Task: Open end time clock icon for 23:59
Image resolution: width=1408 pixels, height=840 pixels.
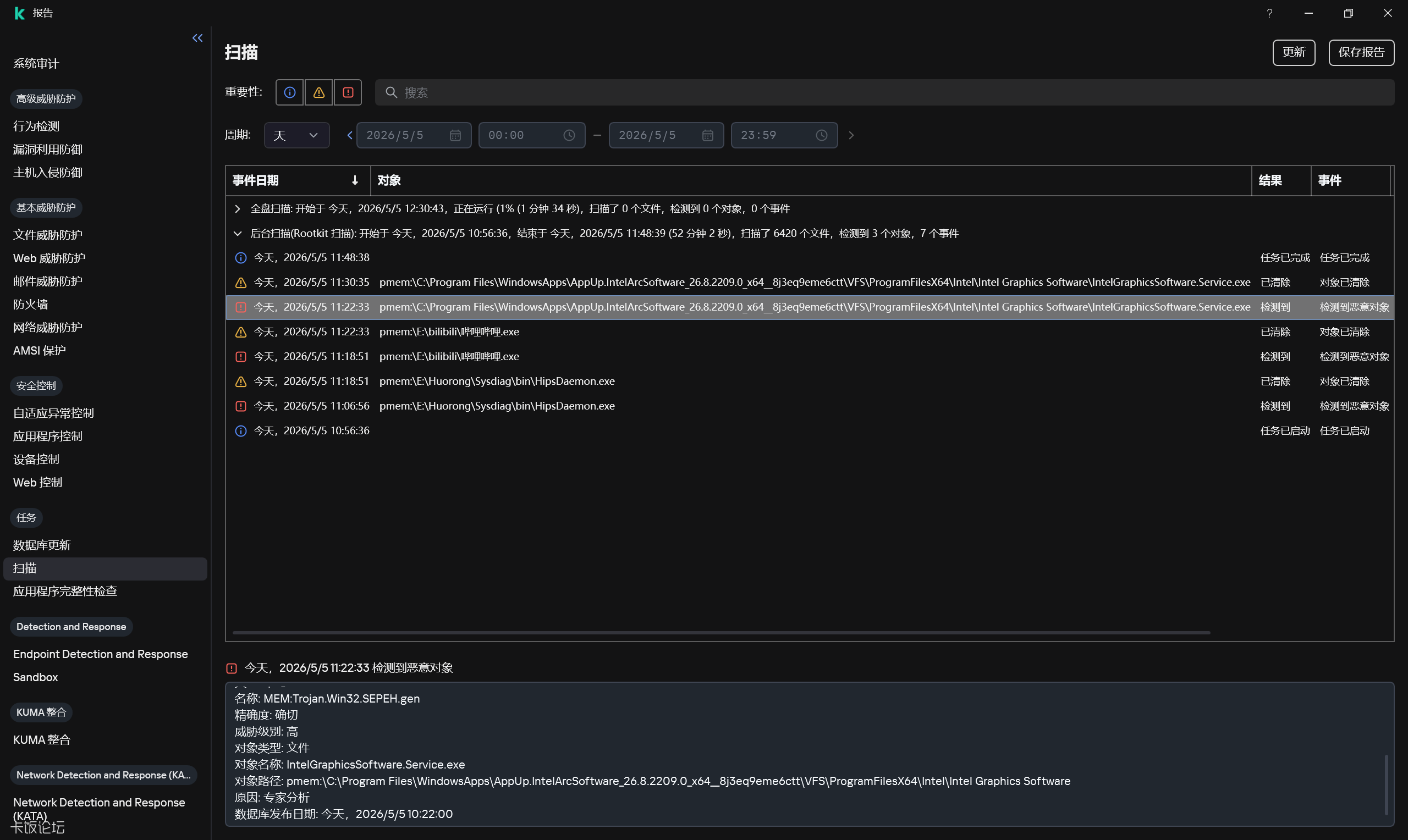Action: click(x=822, y=135)
